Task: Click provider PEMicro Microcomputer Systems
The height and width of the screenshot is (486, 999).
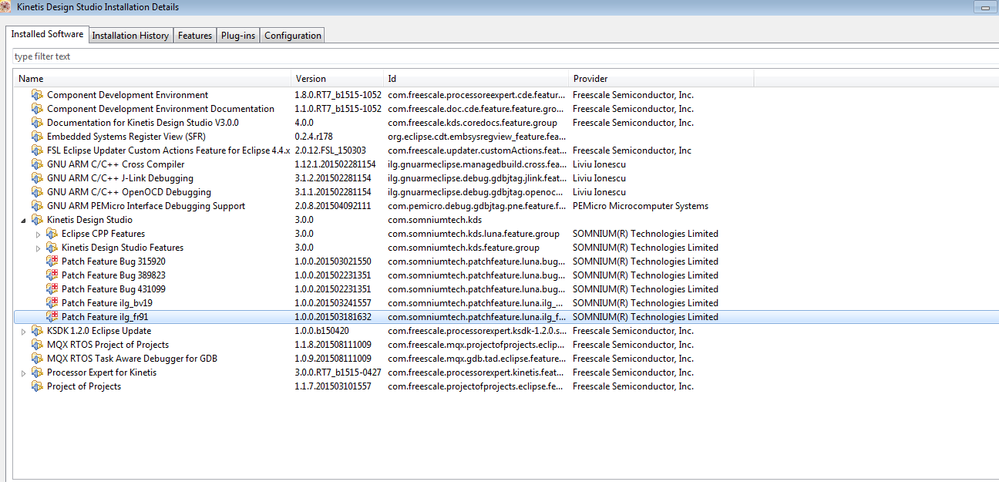Action: coord(640,206)
